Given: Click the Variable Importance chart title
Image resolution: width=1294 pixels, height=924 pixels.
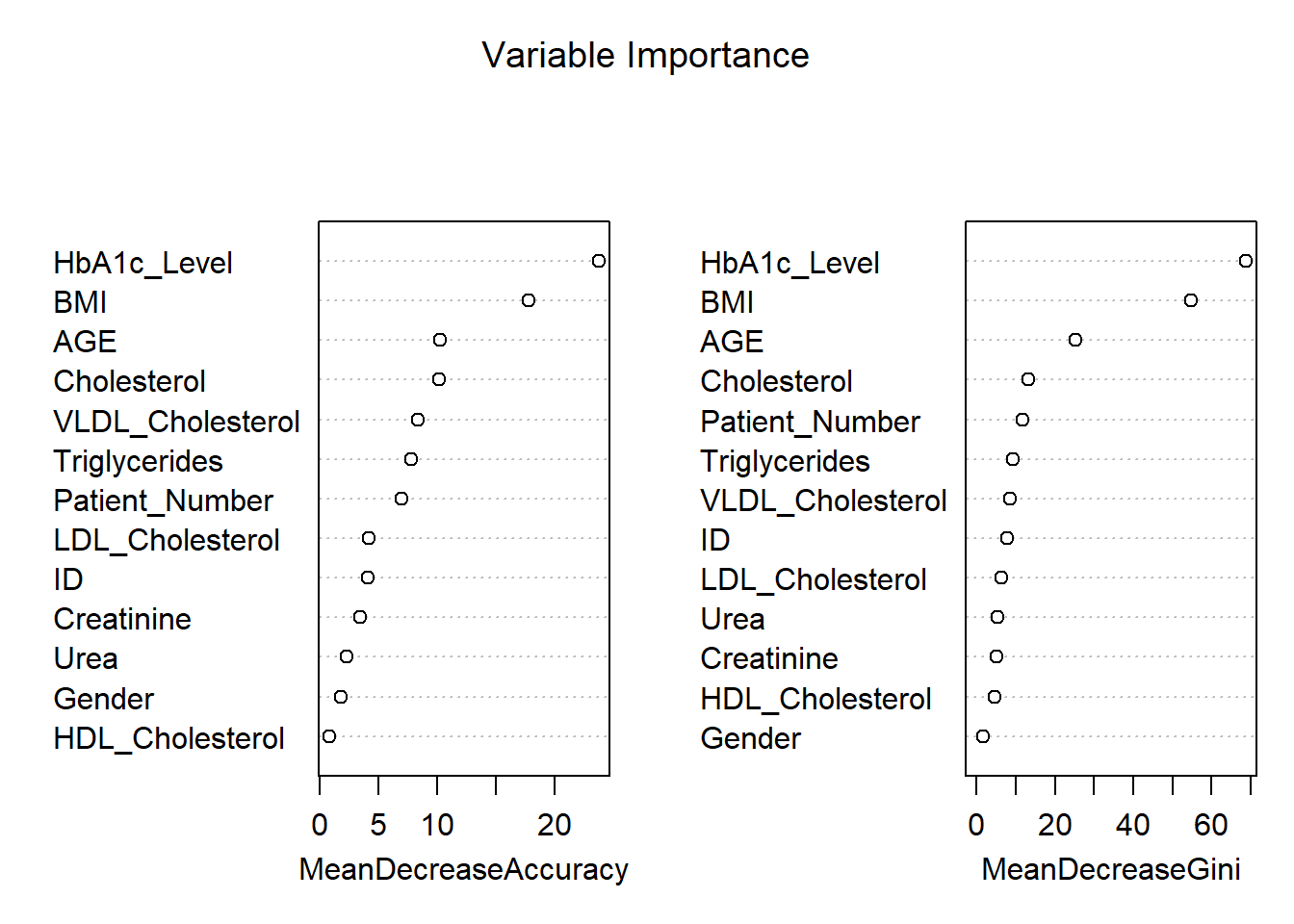Looking at the screenshot, I should tap(645, 56).
